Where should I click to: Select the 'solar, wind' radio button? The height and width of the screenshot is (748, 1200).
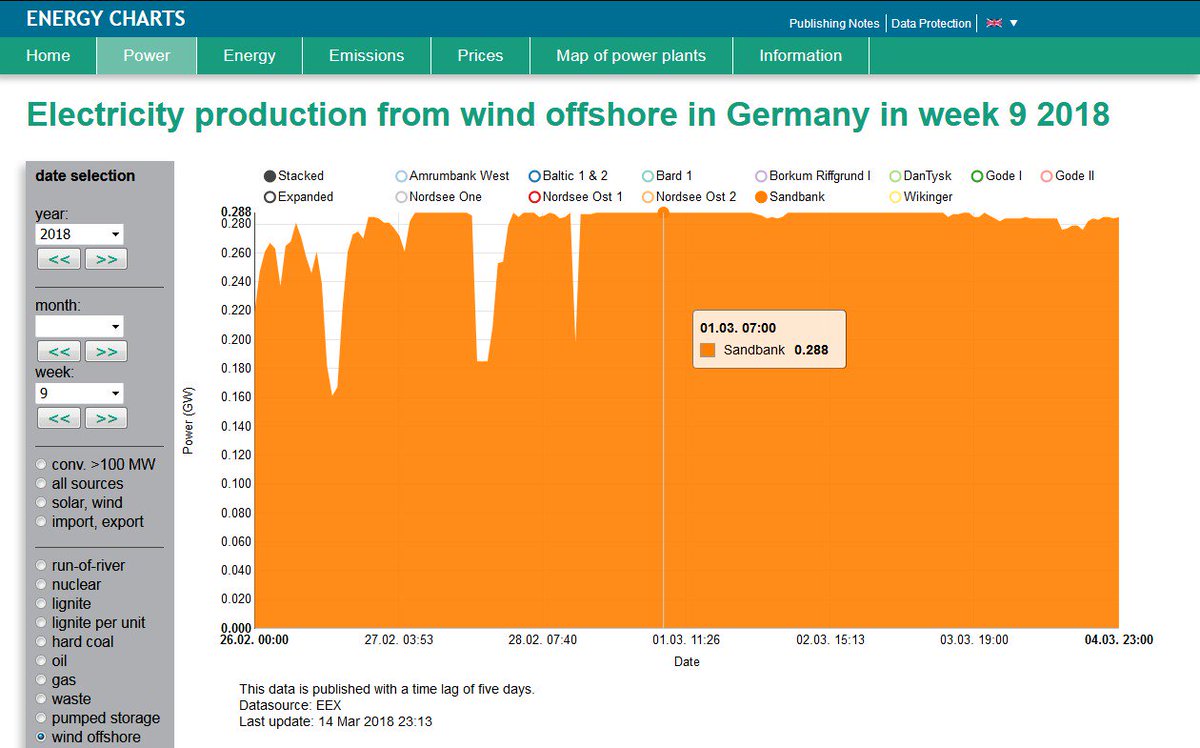[x=40, y=502]
